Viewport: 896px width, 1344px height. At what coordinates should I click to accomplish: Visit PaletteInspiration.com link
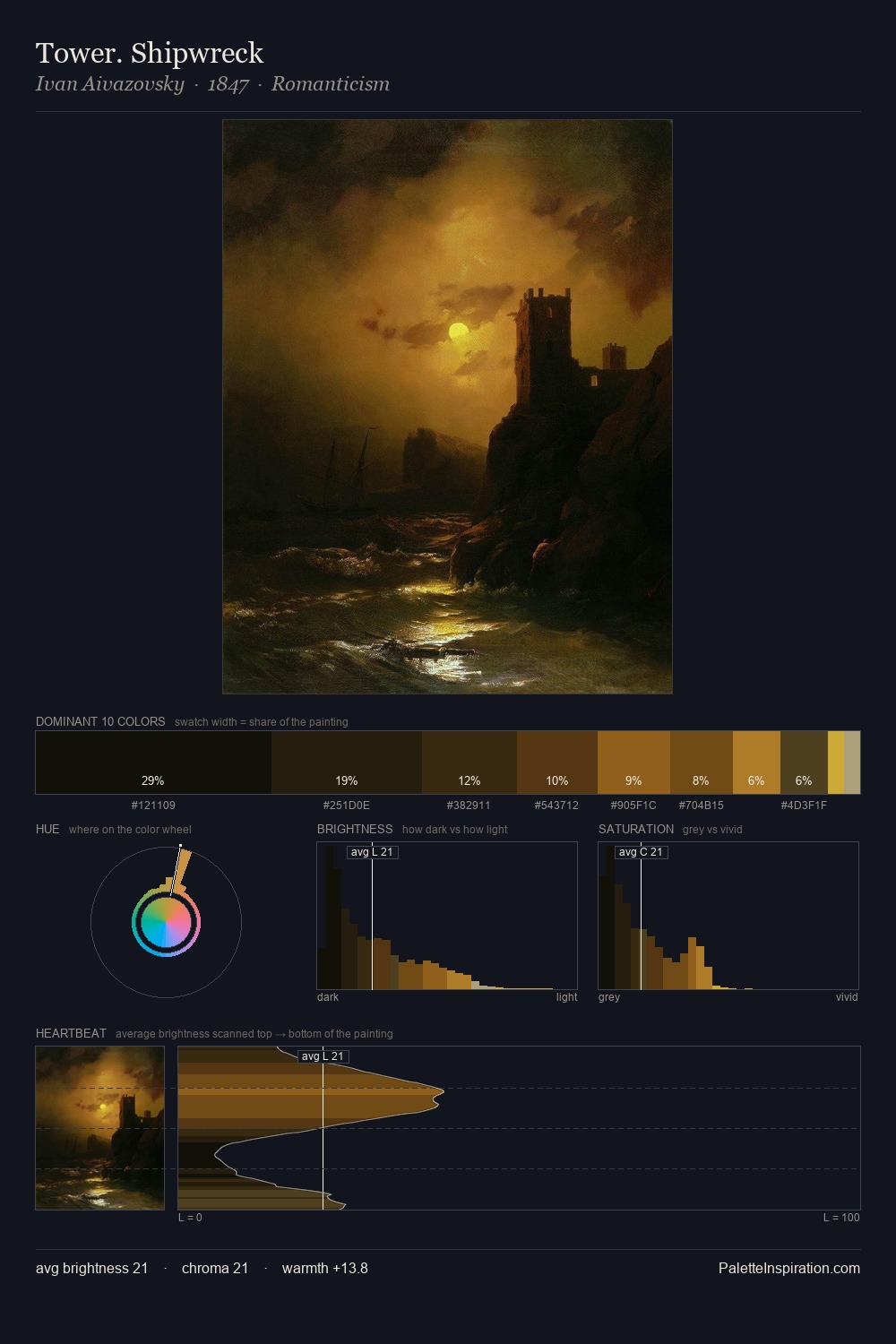tap(789, 1268)
